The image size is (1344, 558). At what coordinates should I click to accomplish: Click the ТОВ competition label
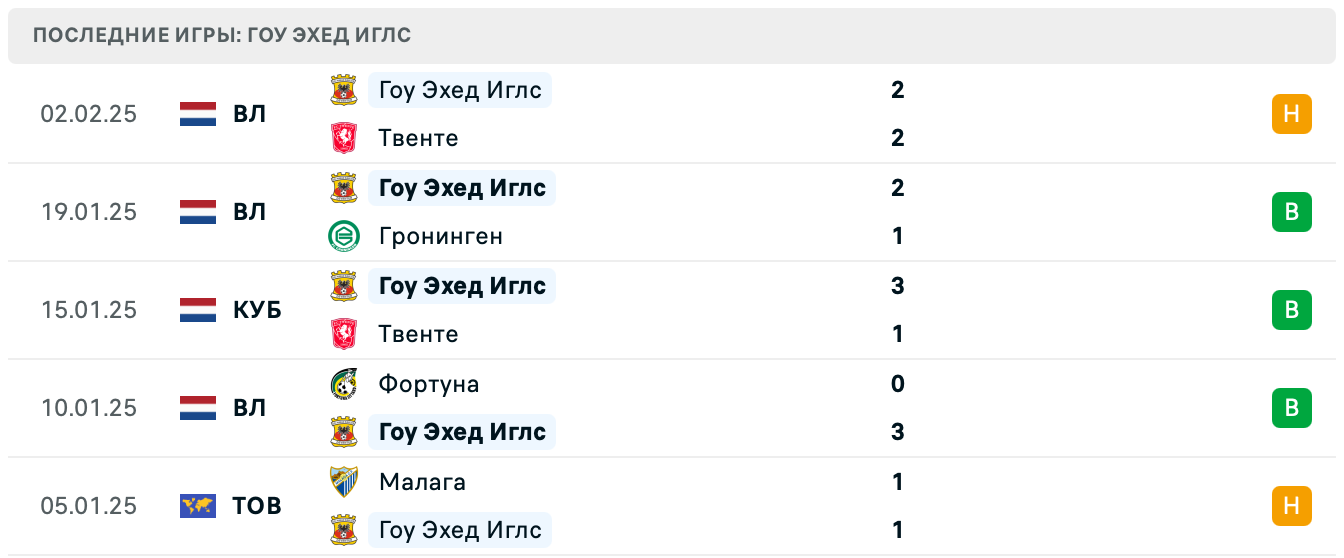pyautogui.click(x=257, y=506)
